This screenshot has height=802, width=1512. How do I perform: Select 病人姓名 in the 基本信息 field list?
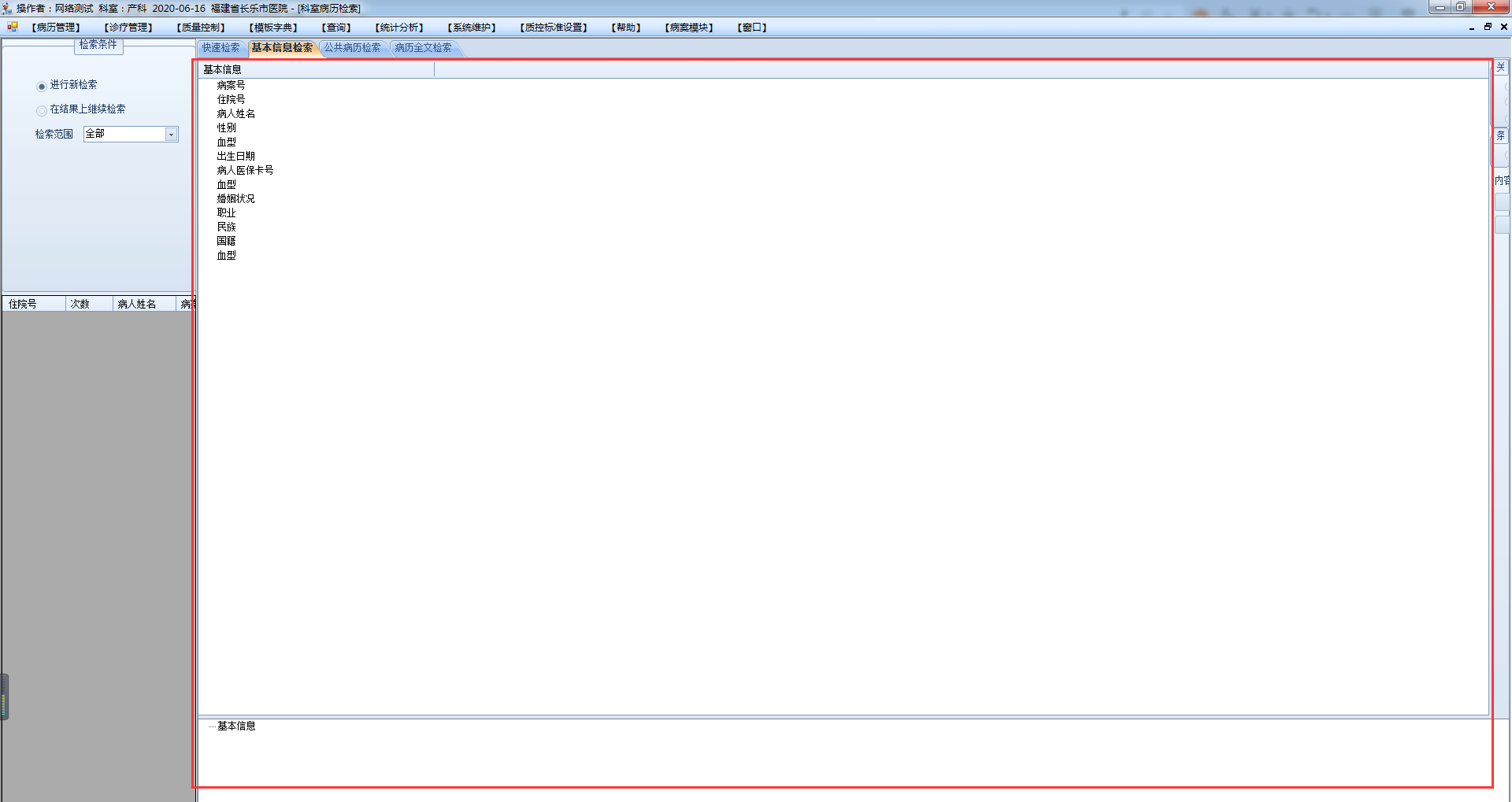(236, 113)
